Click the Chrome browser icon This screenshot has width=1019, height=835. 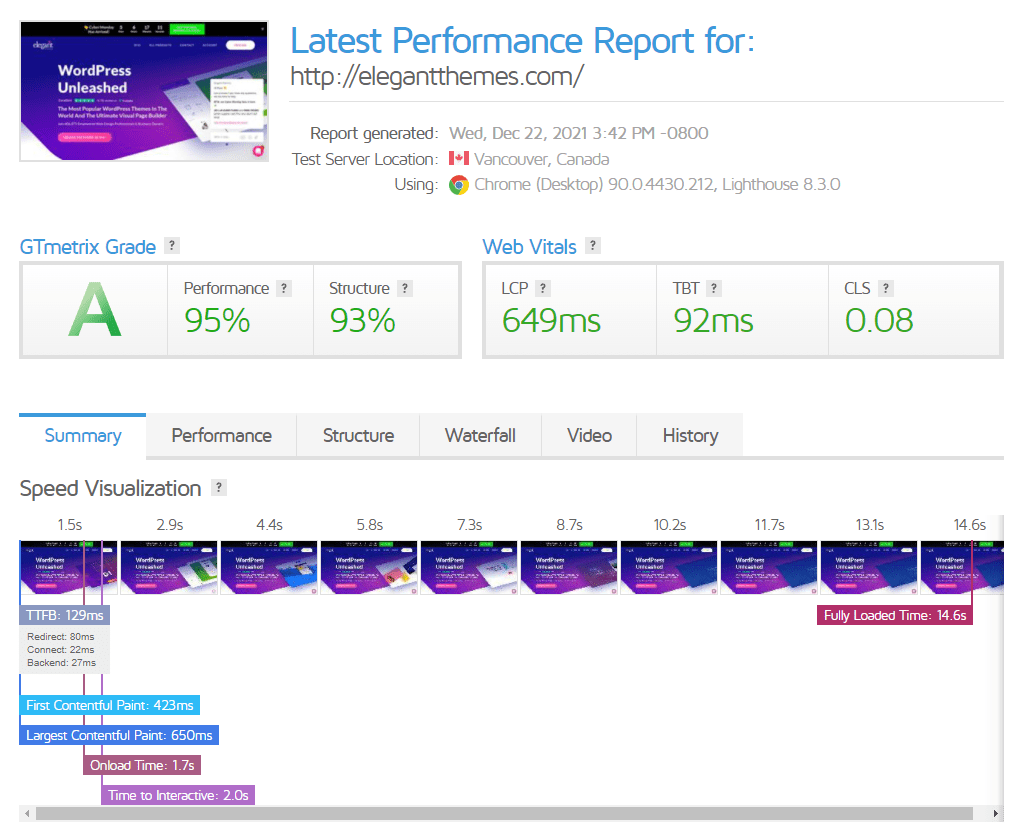point(461,184)
